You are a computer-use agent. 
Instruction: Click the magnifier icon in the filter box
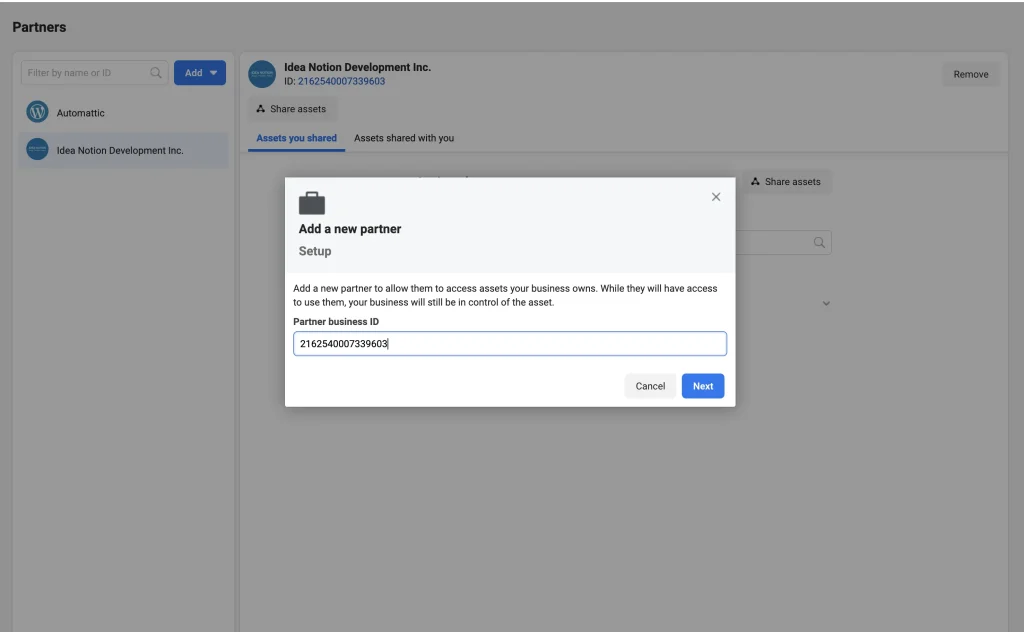click(156, 73)
